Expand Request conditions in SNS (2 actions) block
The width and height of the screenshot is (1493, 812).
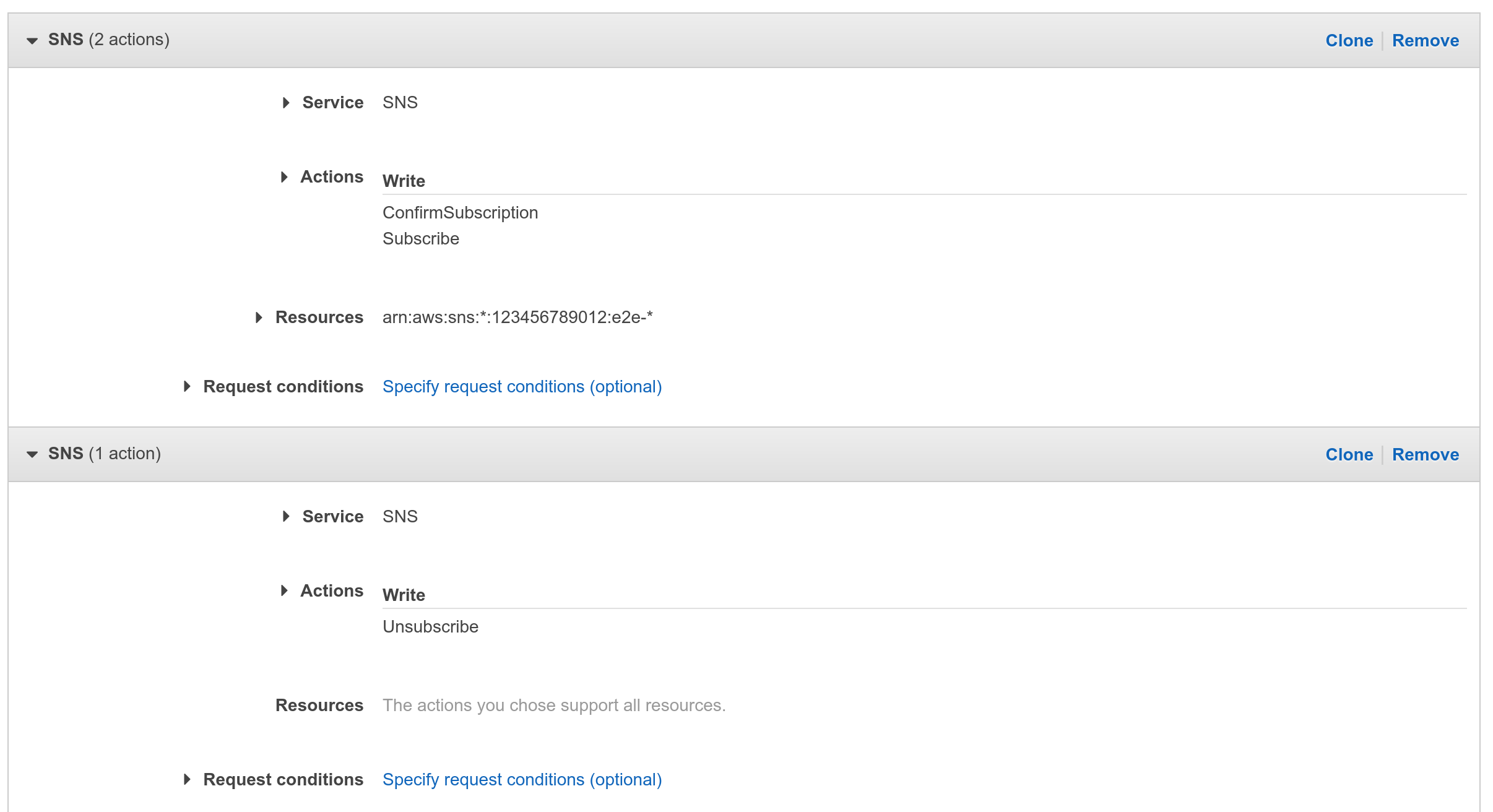pyautogui.click(x=187, y=387)
